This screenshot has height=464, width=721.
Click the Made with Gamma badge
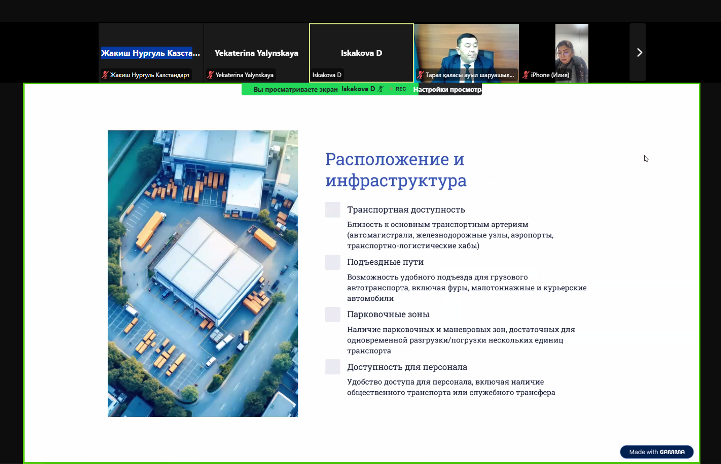657,452
